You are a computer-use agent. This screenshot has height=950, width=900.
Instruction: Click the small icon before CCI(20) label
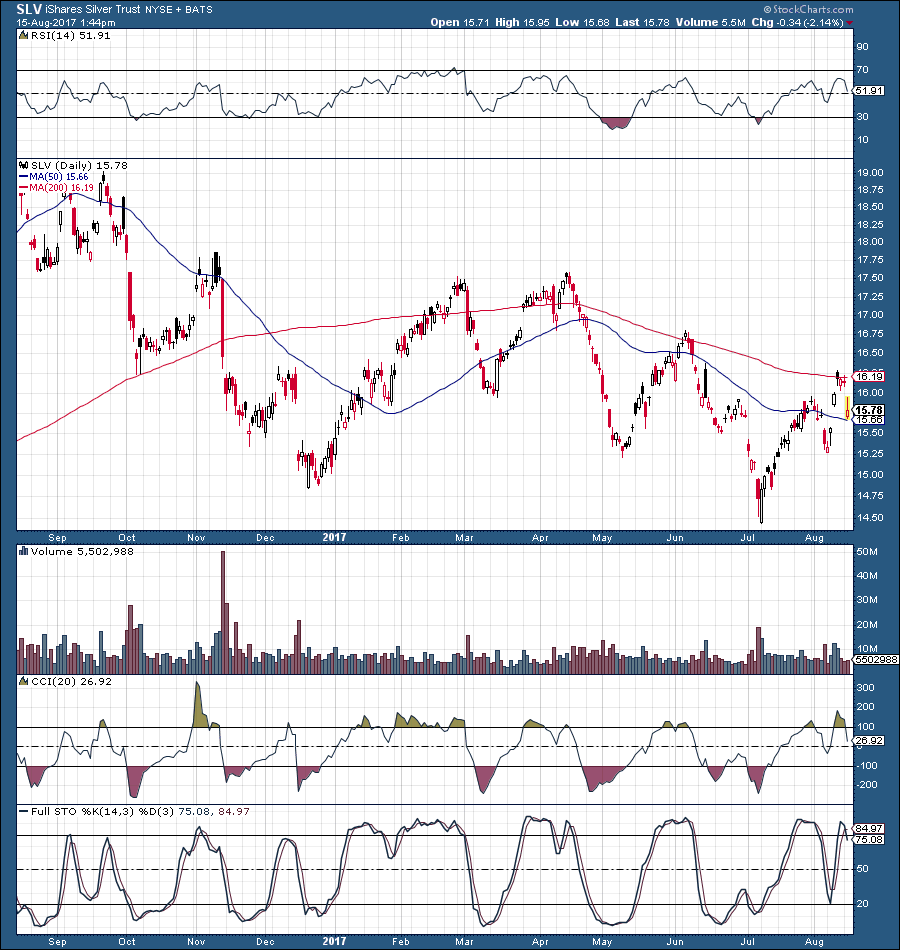[x=24, y=681]
